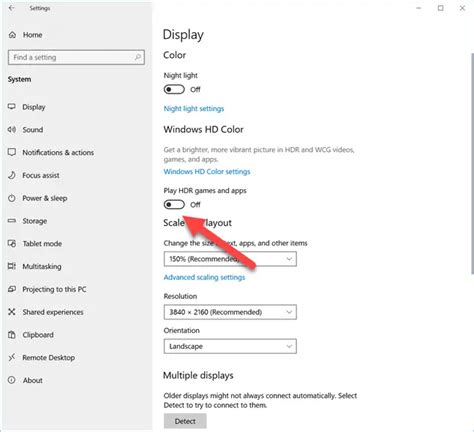Open Windows HD Color settings link
474x432 pixels.
[207, 172]
